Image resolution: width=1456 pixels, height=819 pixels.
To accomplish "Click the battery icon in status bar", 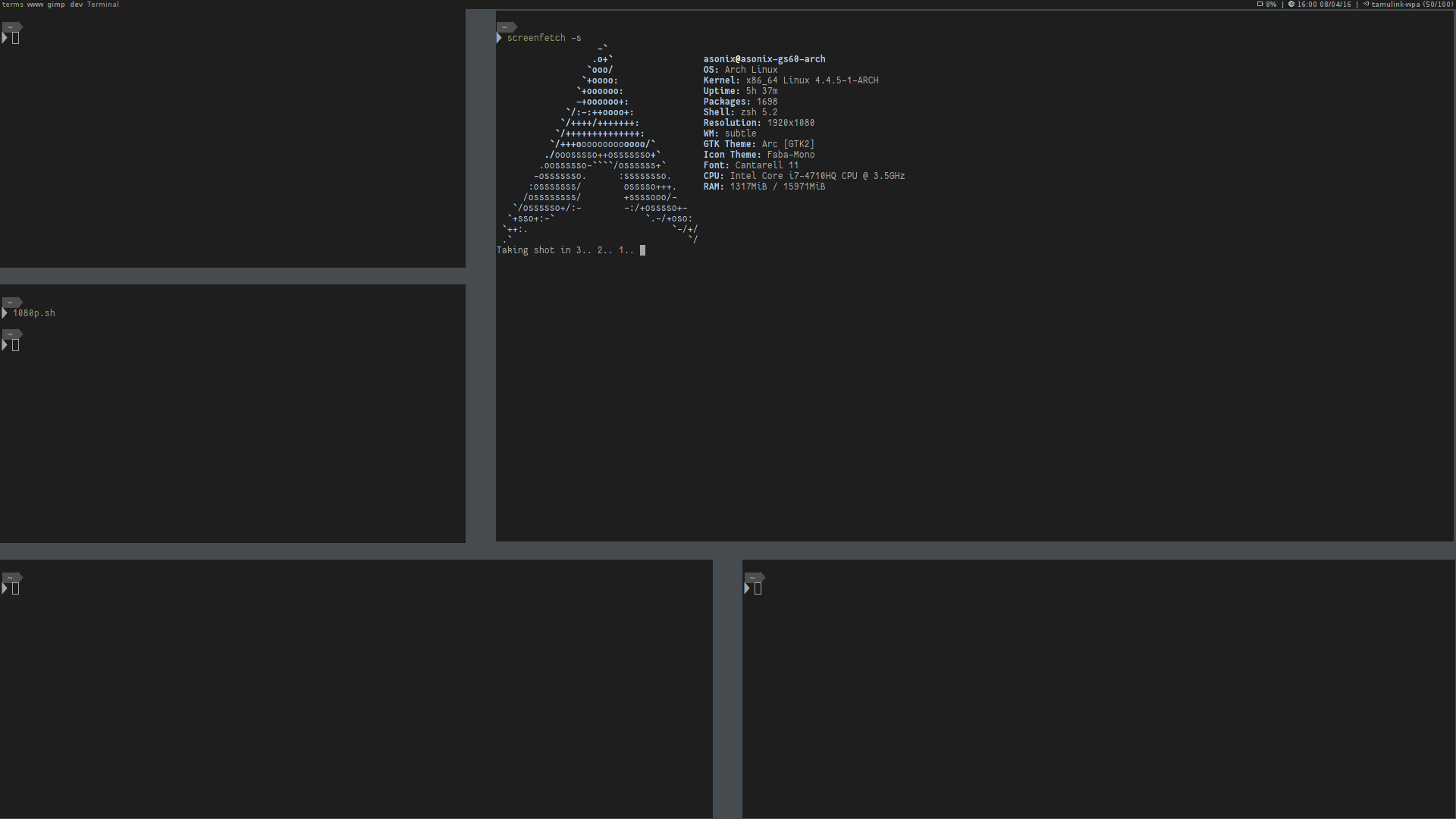I will 1260,4.
